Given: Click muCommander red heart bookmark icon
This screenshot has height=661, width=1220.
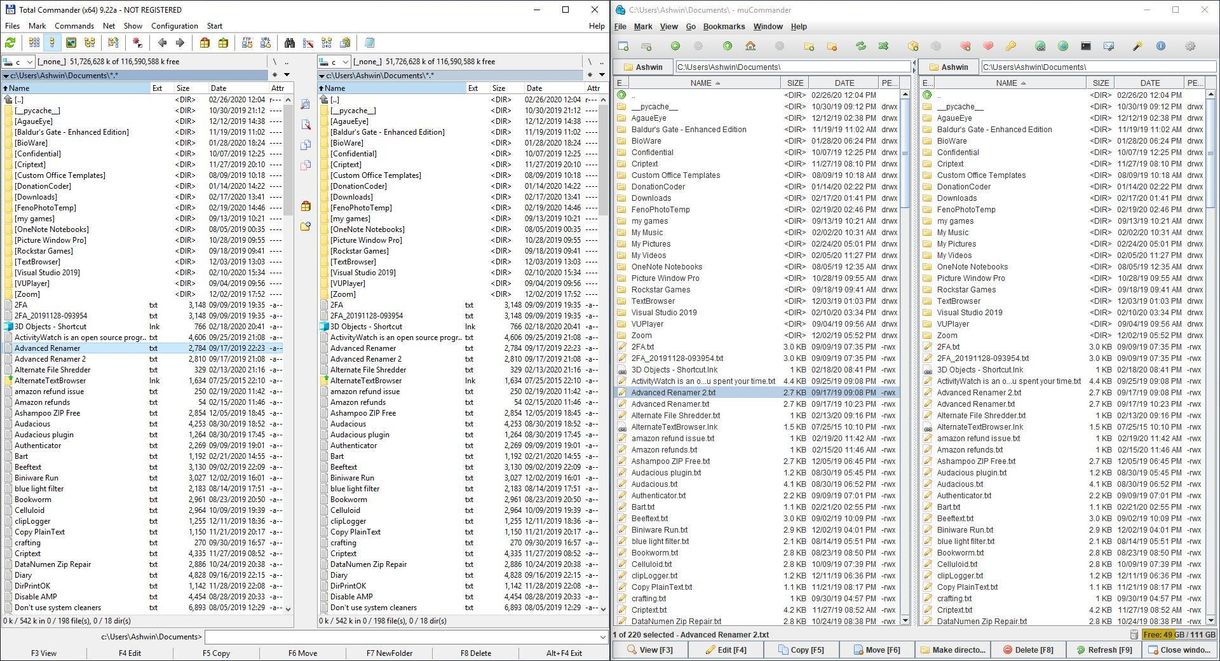Looking at the screenshot, I should click(x=988, y=46).
